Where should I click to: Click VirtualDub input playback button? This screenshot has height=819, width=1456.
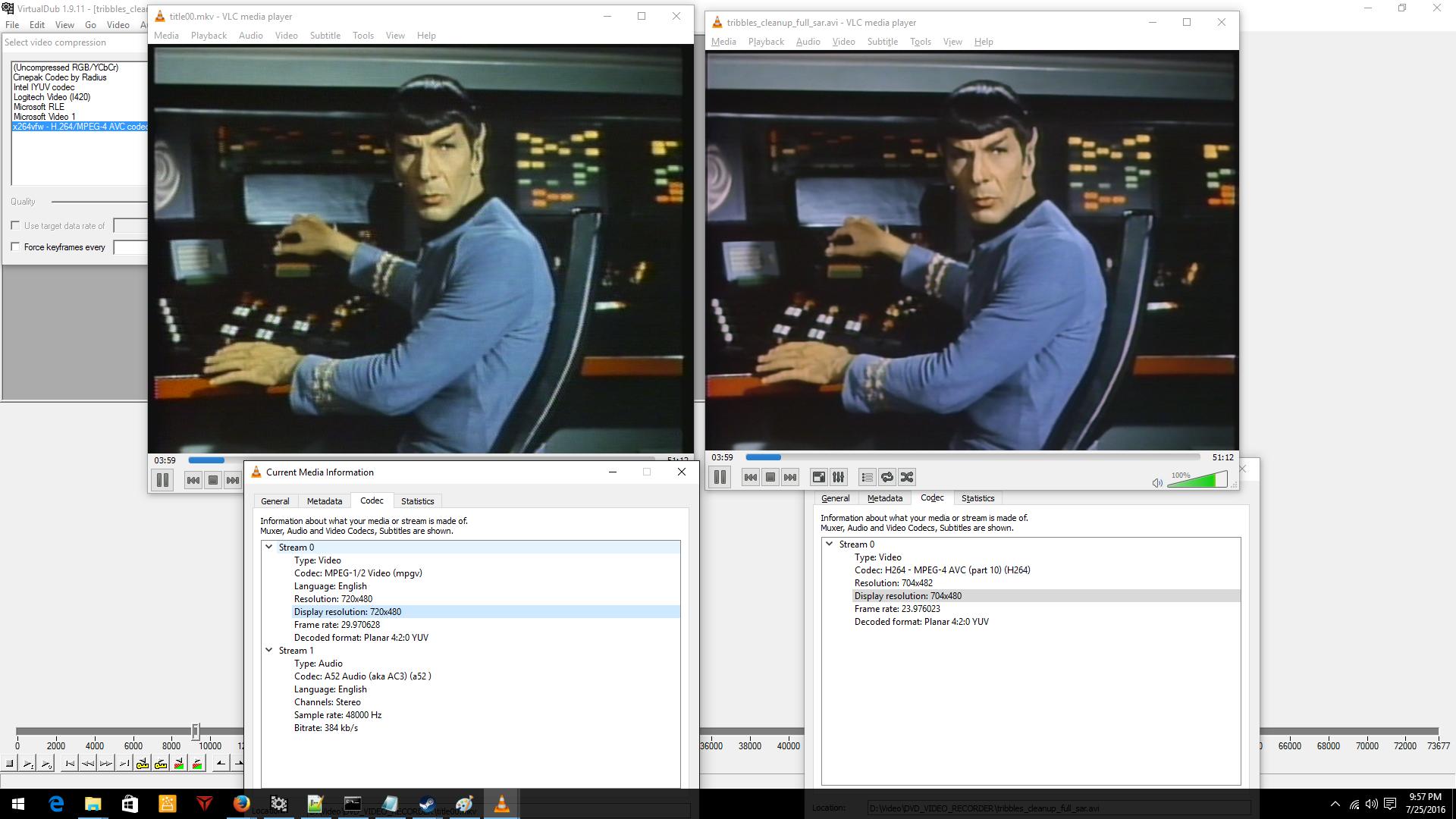tap(28, 764)
